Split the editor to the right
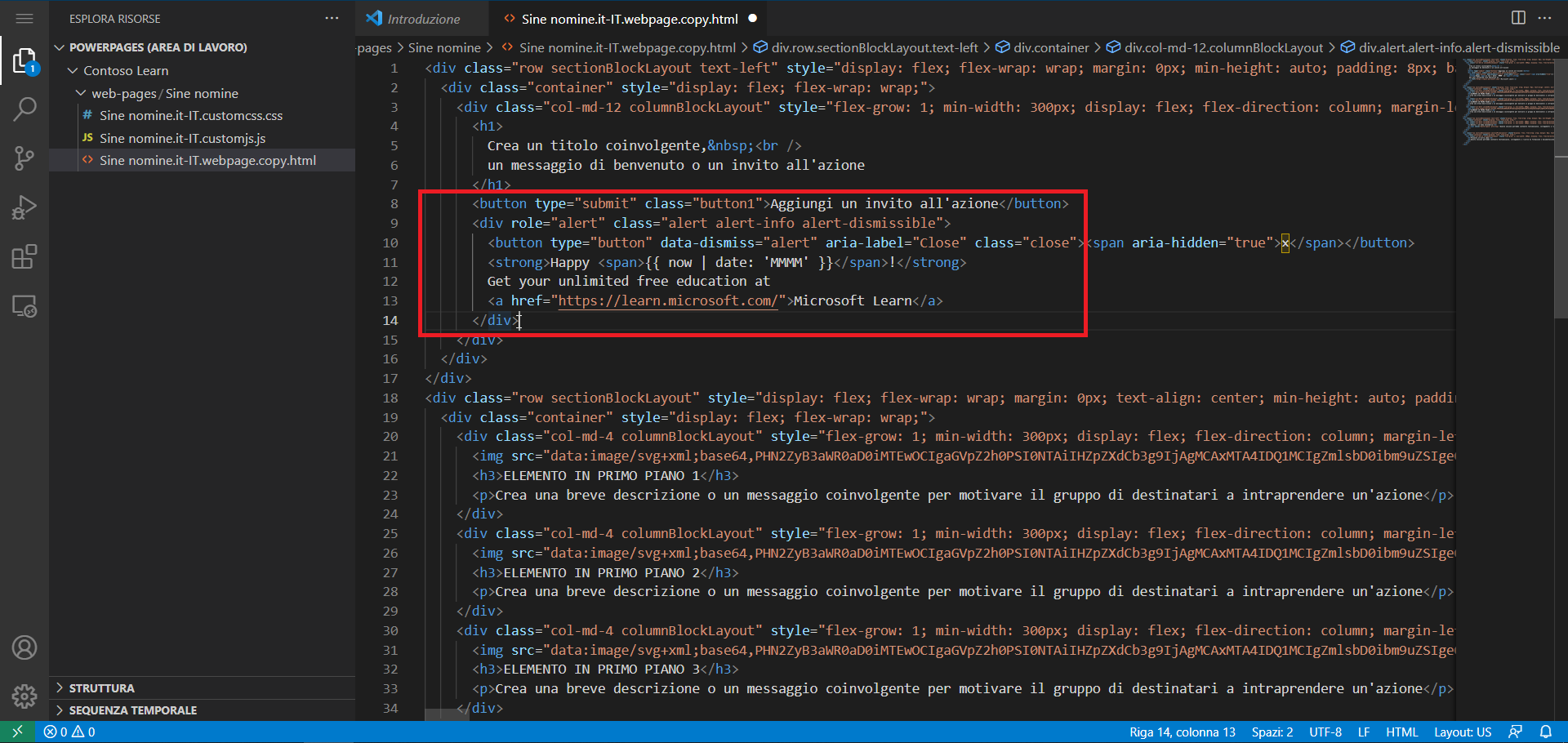The image size is (1568, 743). 1518,18
